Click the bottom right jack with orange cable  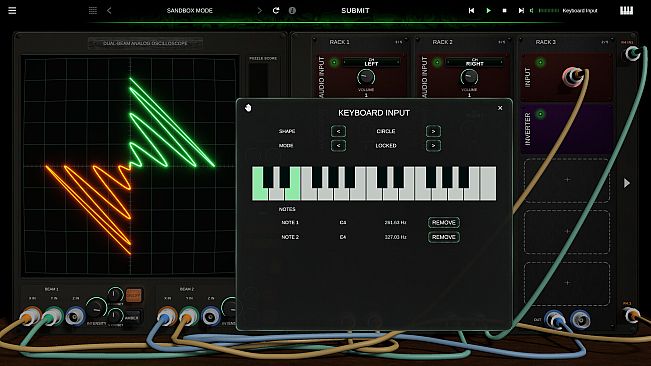pos(632,315)
